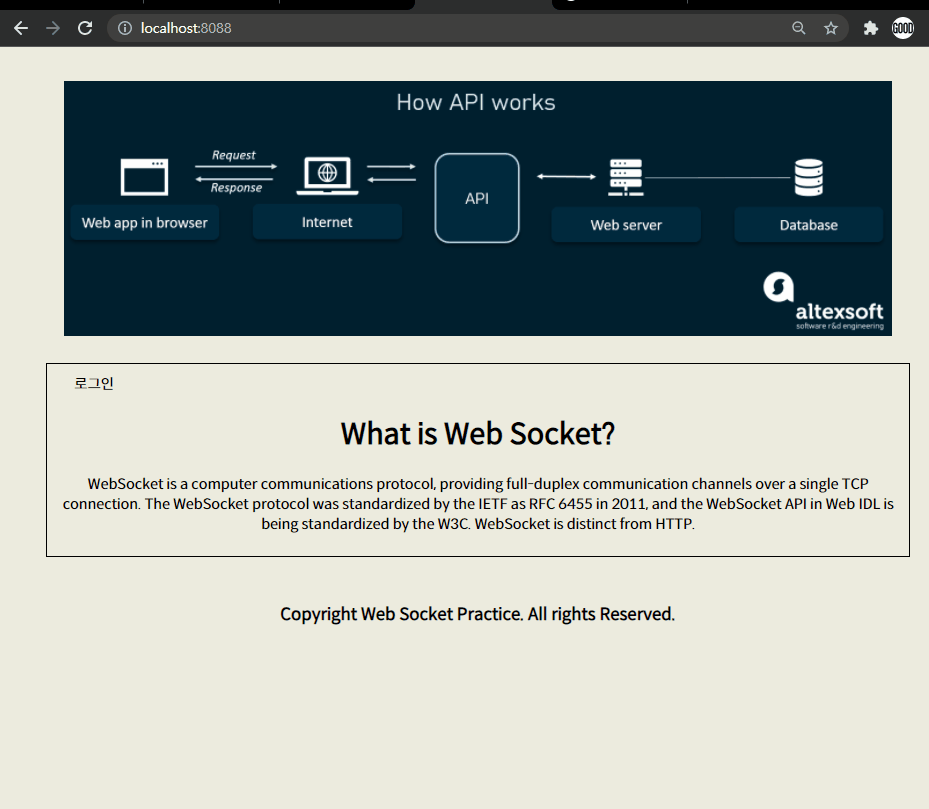
Task: View site information icon in address bar
Action: pyautogui.click(x=124, y=28)
